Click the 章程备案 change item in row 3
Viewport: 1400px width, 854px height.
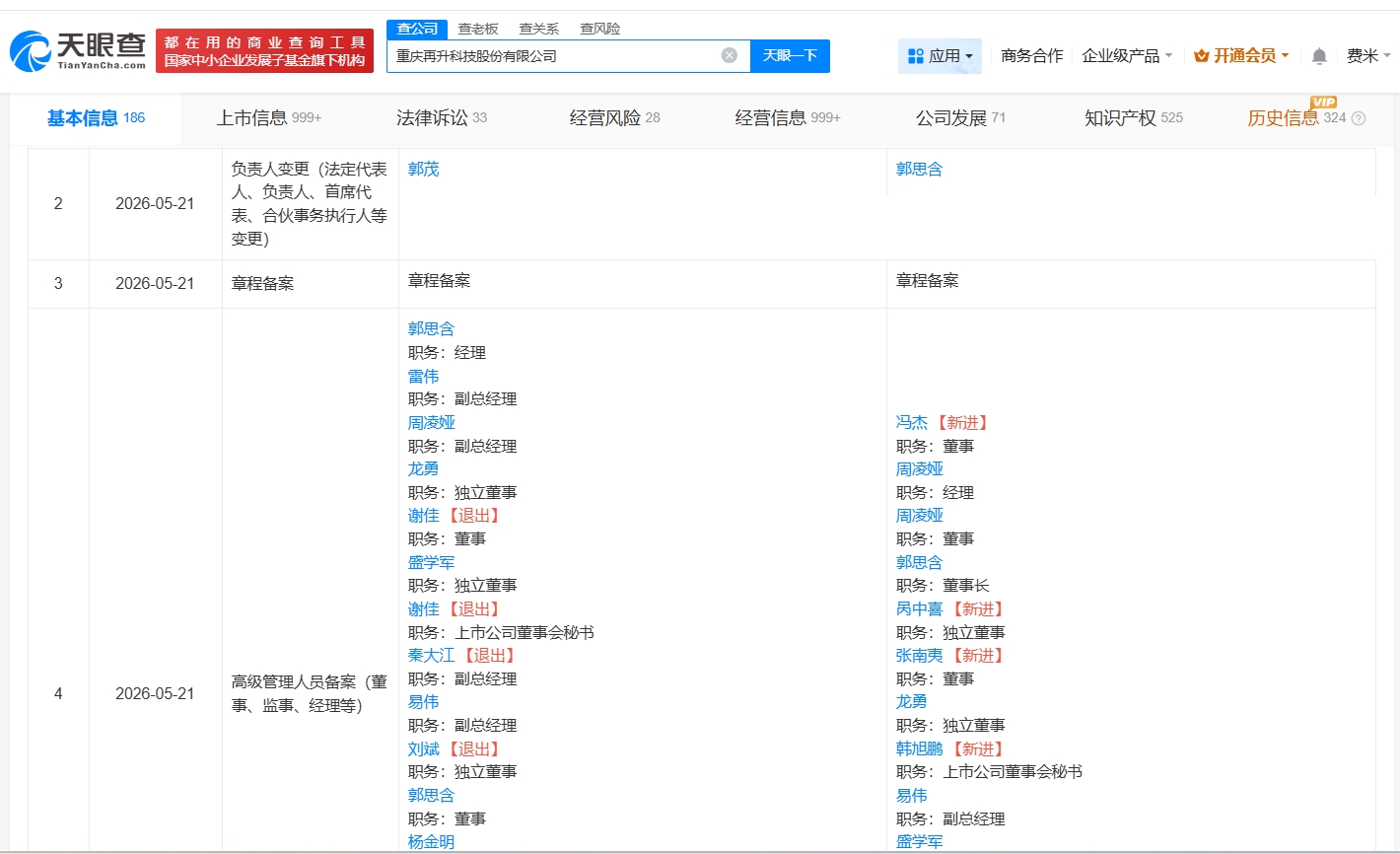pos(262,284)
